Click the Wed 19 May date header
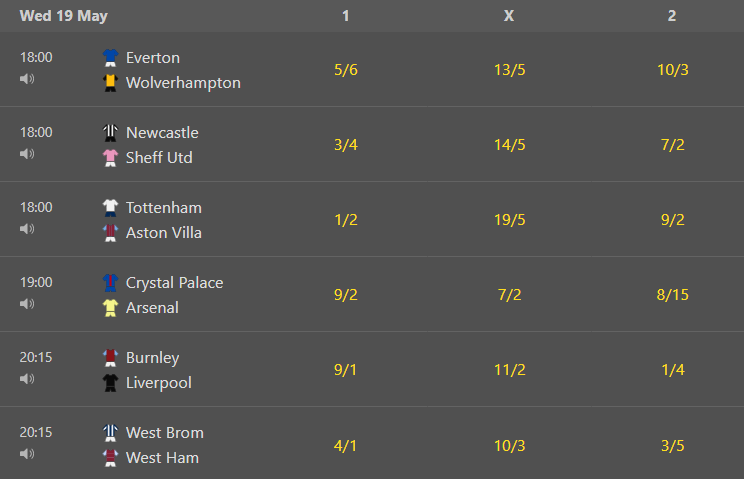Image resolution: width=744 pixels, height=479 pixels. click(x=64, y=16)
